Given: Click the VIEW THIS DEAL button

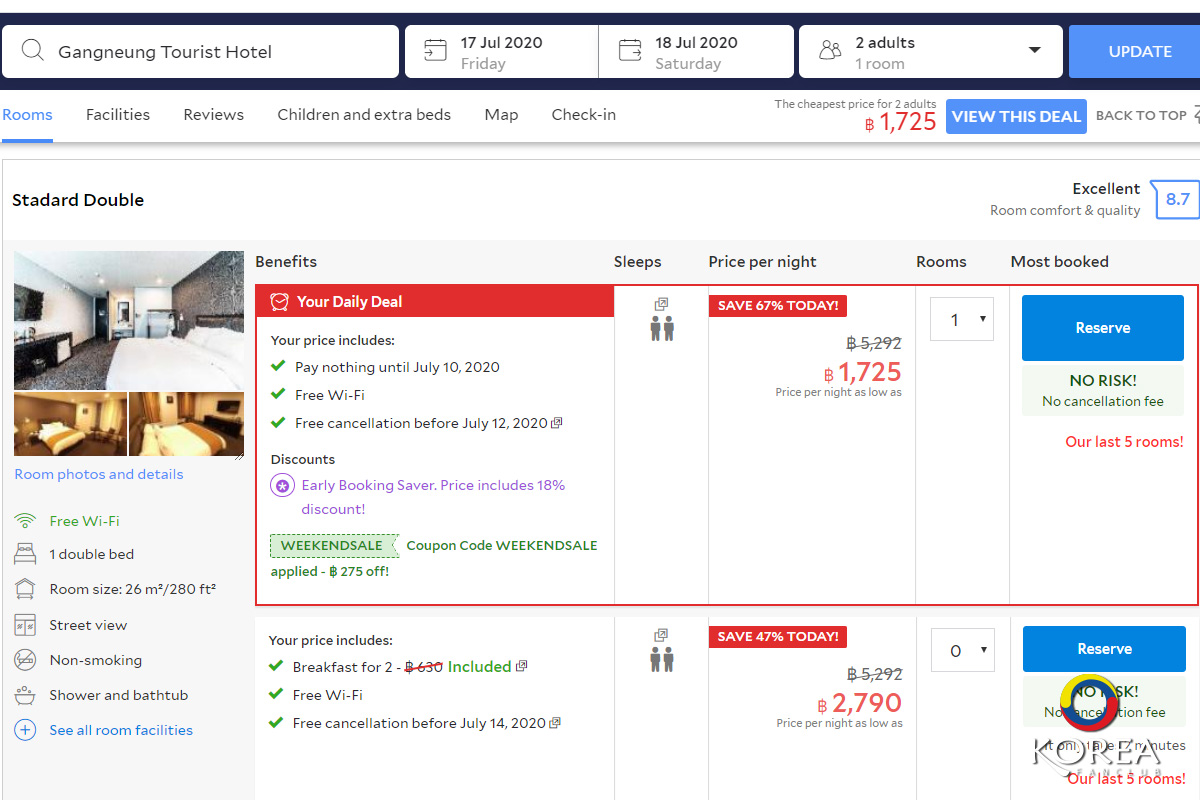Looking at the screenshot, I should click(1016, 117).
